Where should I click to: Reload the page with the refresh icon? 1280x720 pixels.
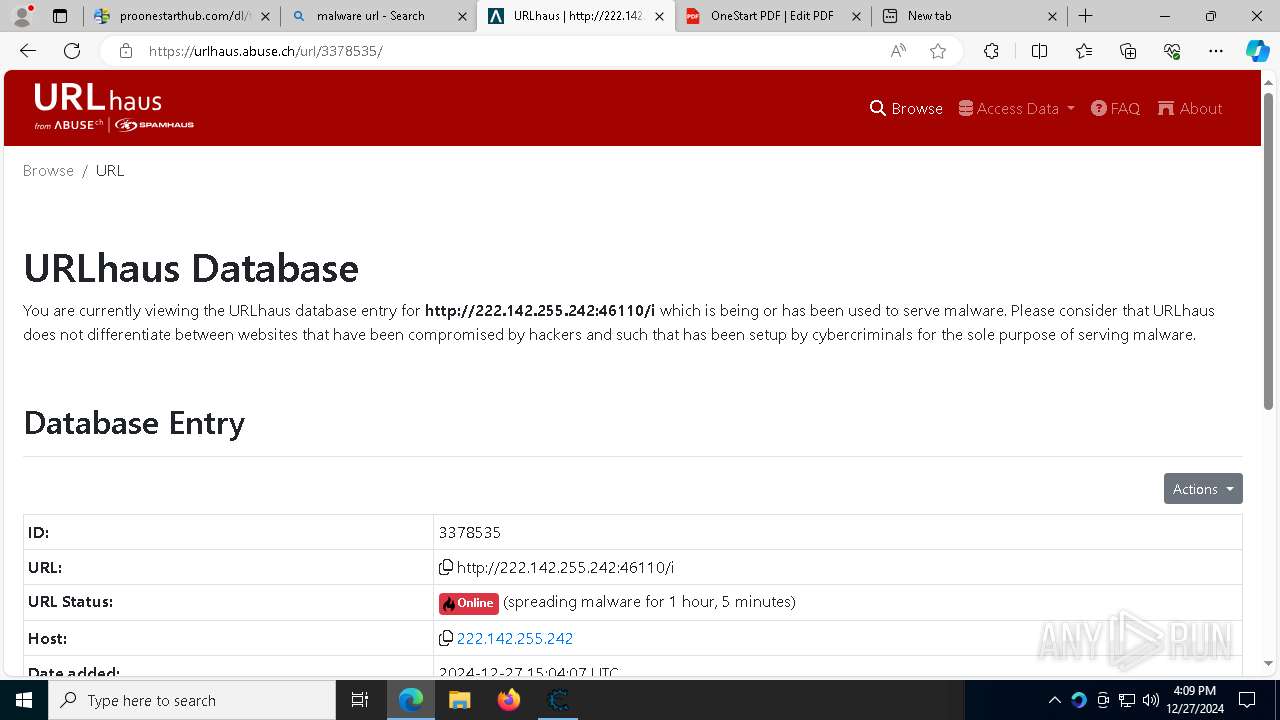(x=72, y=51)
